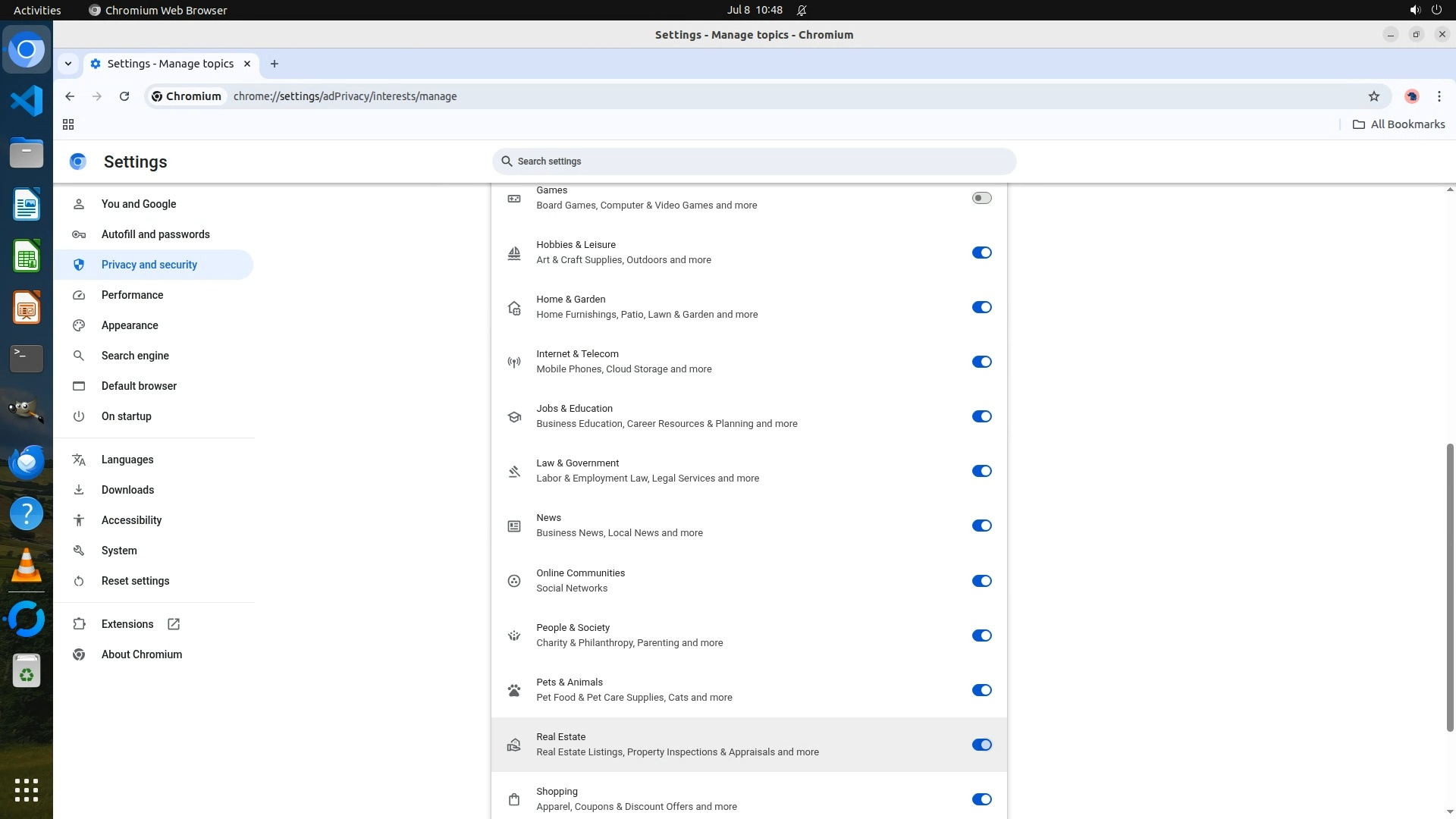Open the Chromium three-dot menu
Image resolution: width=1456 pixels, height=819 pixels.
[x=1439, y=96]
